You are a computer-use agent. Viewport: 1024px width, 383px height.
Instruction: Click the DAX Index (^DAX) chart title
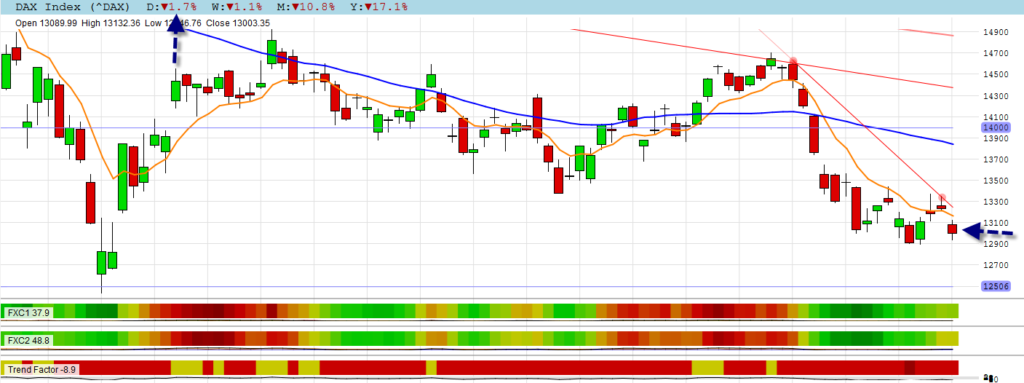coord(72,7)
